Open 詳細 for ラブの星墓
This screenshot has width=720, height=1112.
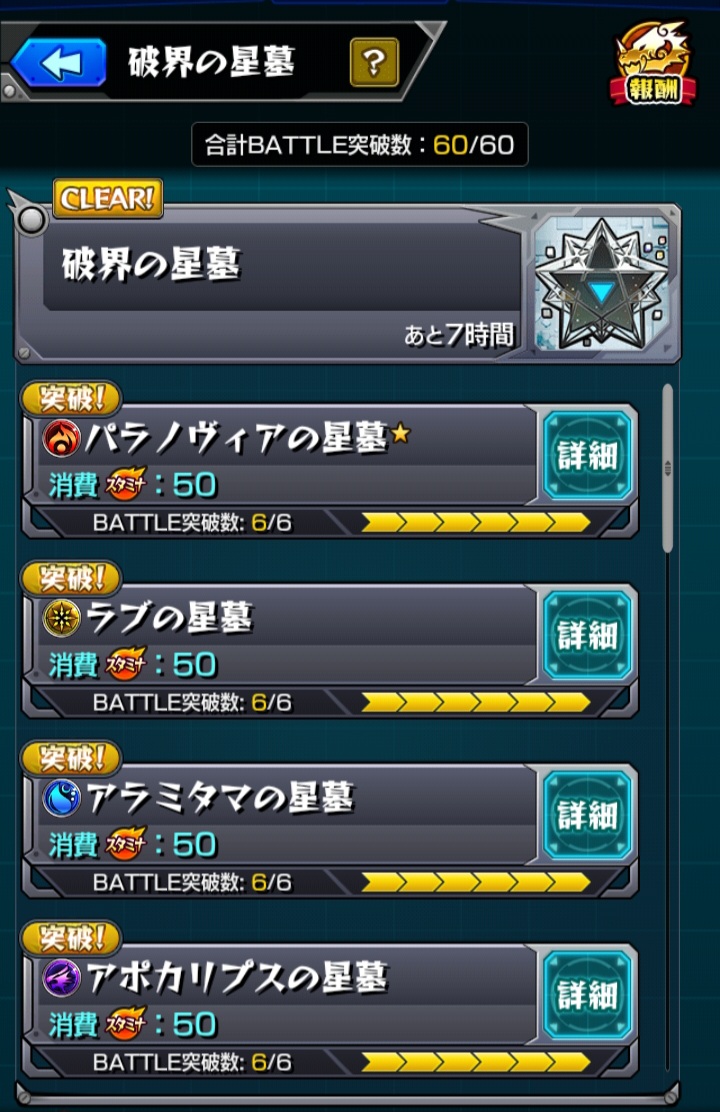[x=587, y=635]
